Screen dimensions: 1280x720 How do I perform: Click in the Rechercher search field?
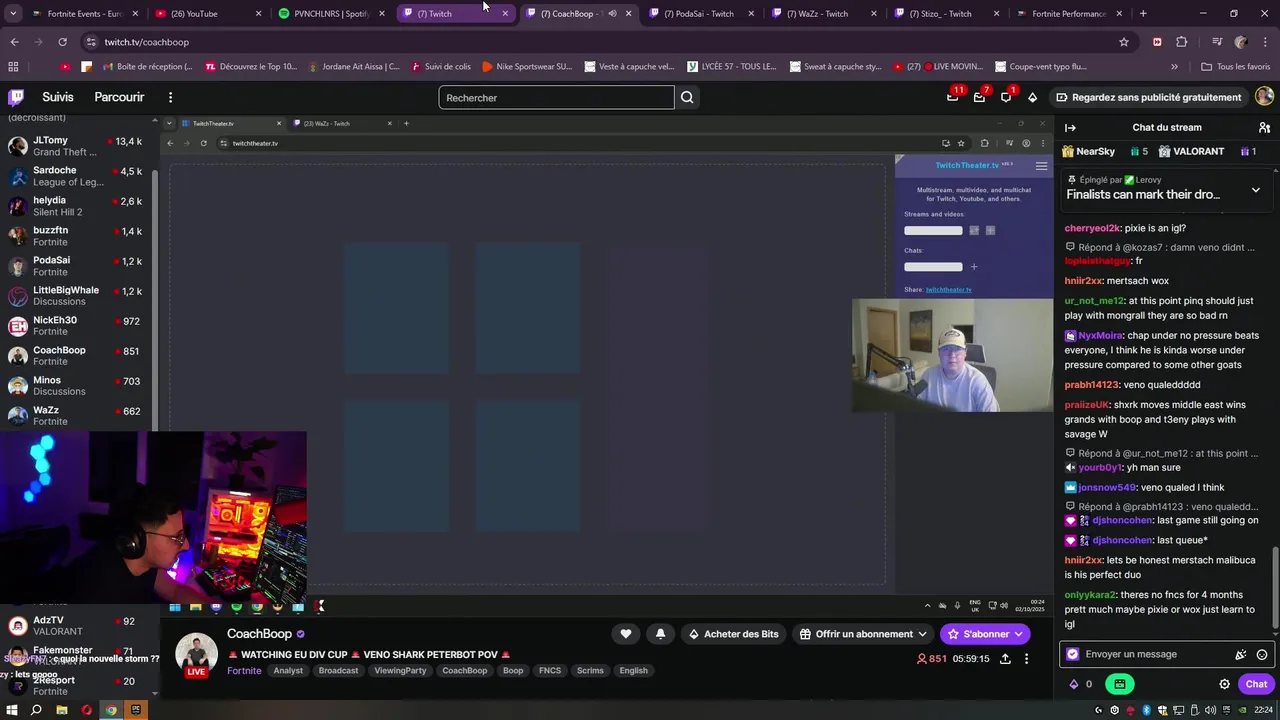556,97
